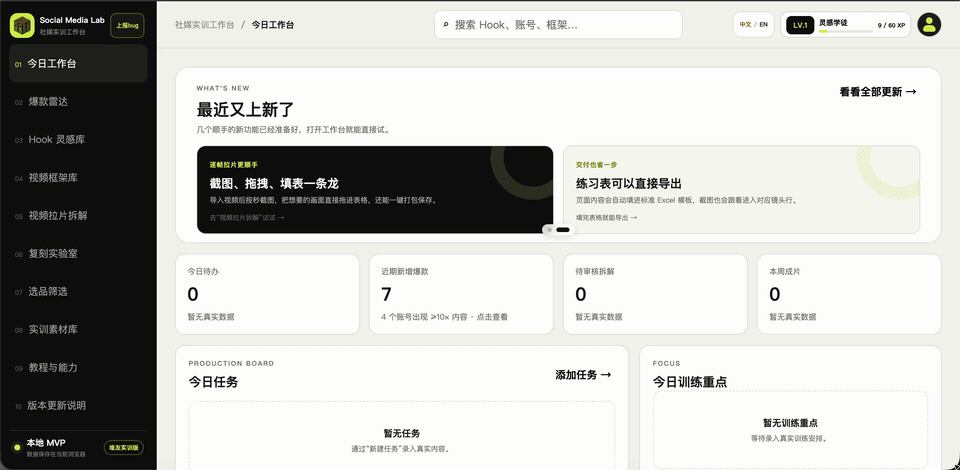Open 教程与能力 sidebar item
This screenshot has height=470, width=960.
78,367
